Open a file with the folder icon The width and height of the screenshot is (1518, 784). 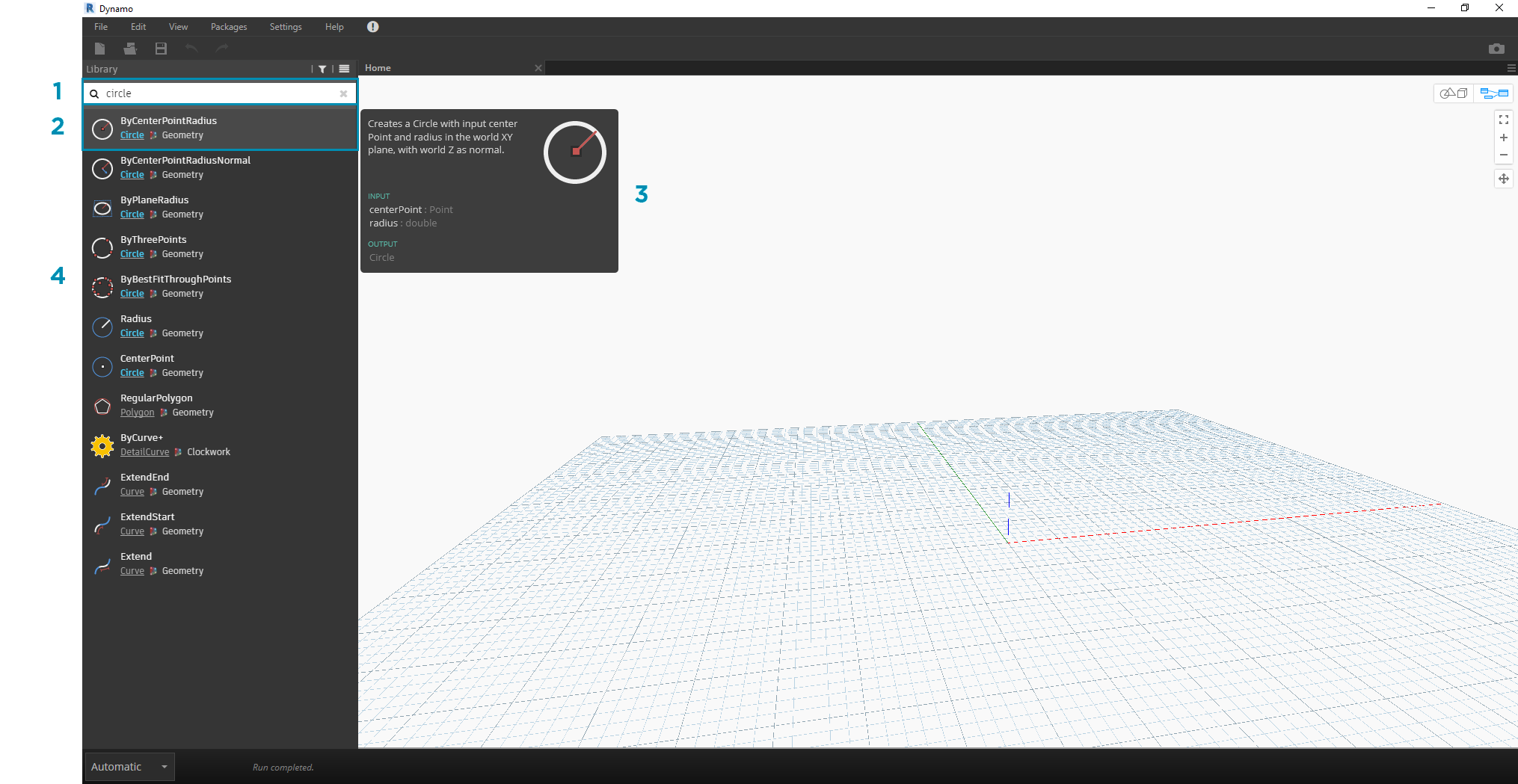click(x=130, y=49)
